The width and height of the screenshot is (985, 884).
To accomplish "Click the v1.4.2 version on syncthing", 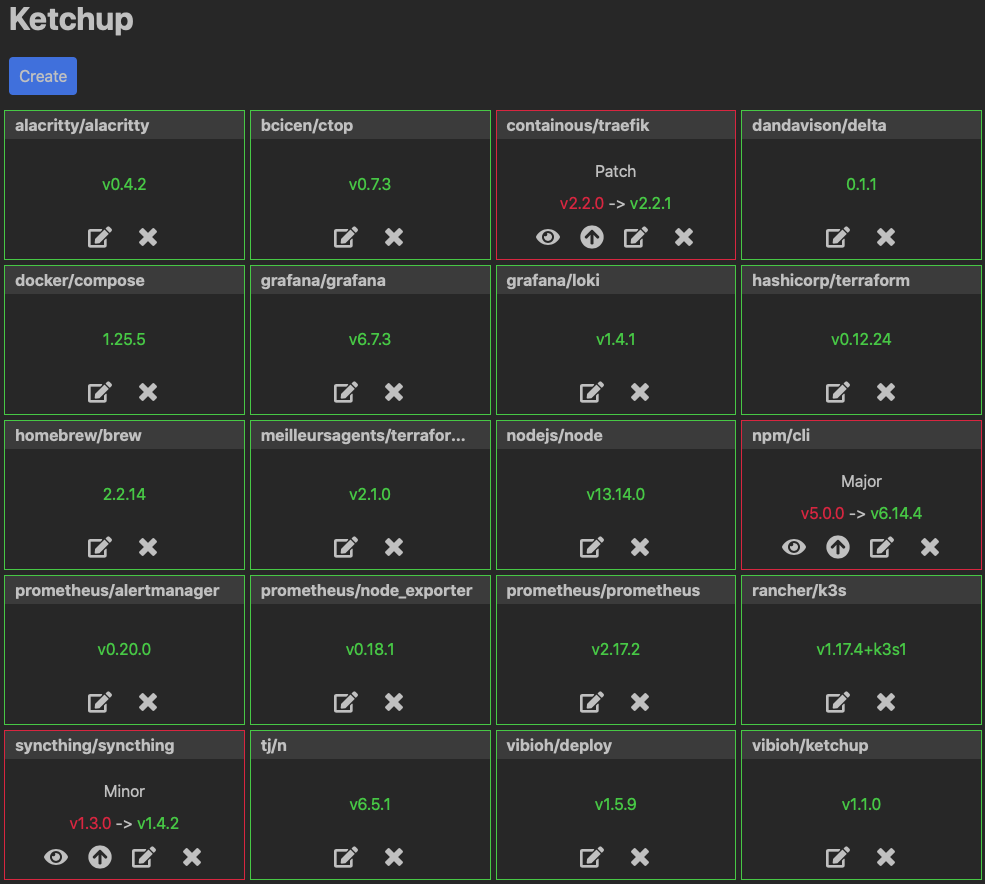I will pyautogui.click(x=158, y=823).
